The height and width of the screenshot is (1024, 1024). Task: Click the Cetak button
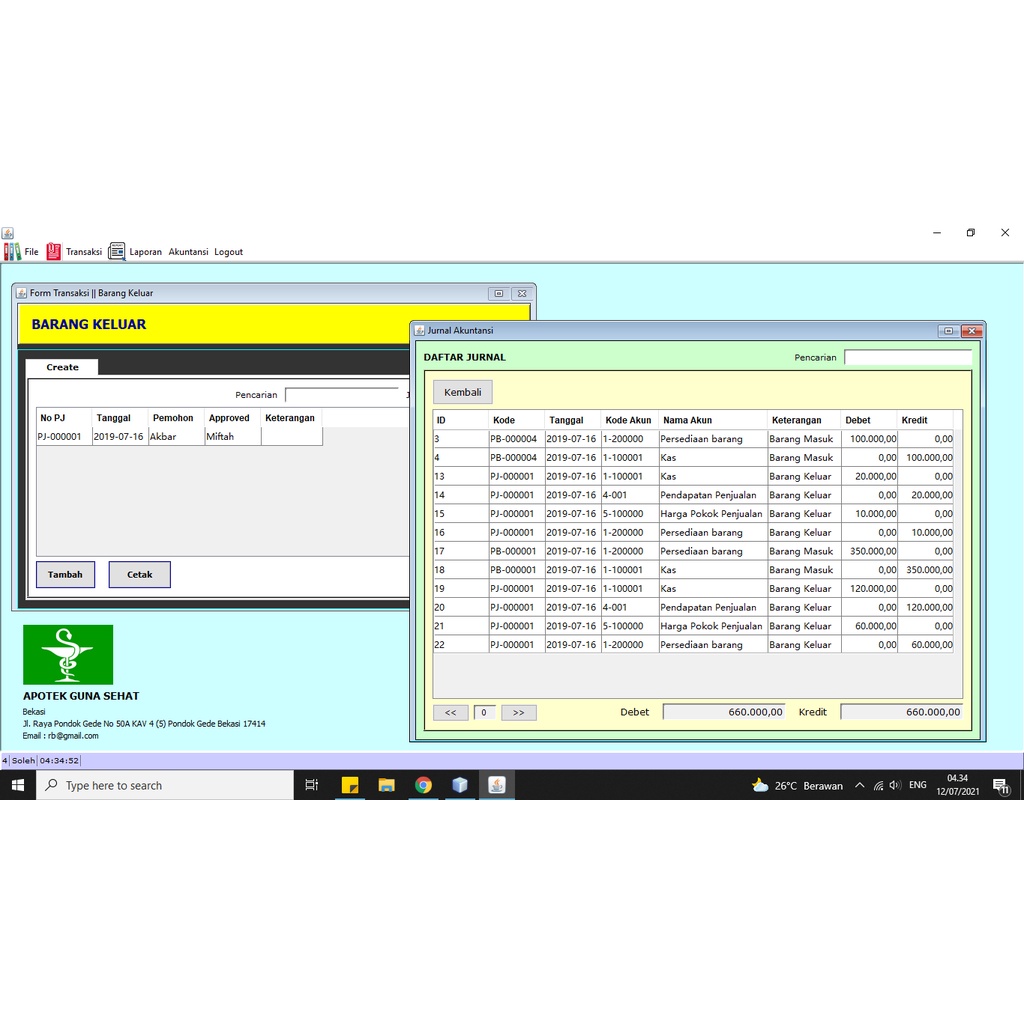(x=140, y=575)
